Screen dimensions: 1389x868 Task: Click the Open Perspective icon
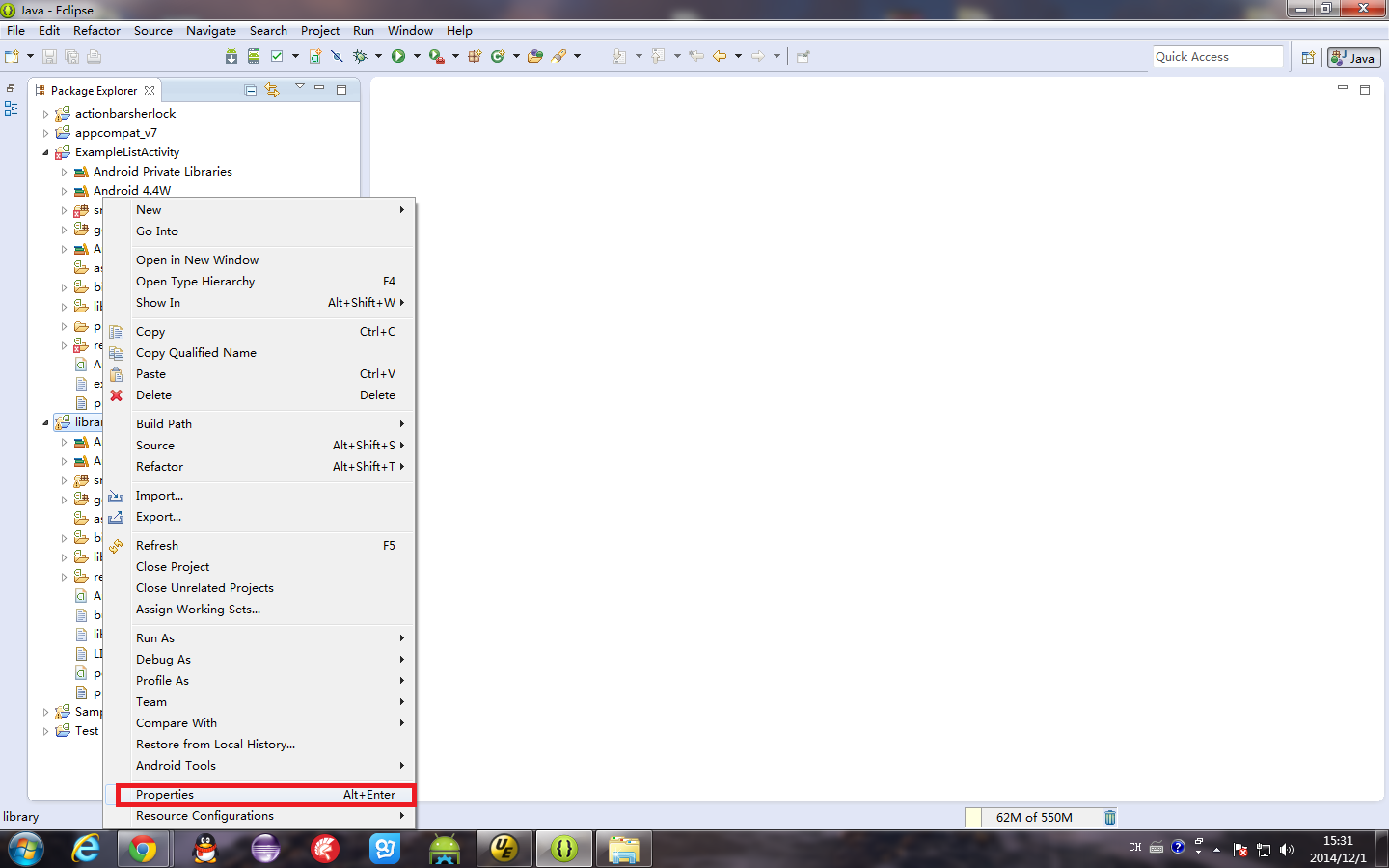click(1308, 58)
